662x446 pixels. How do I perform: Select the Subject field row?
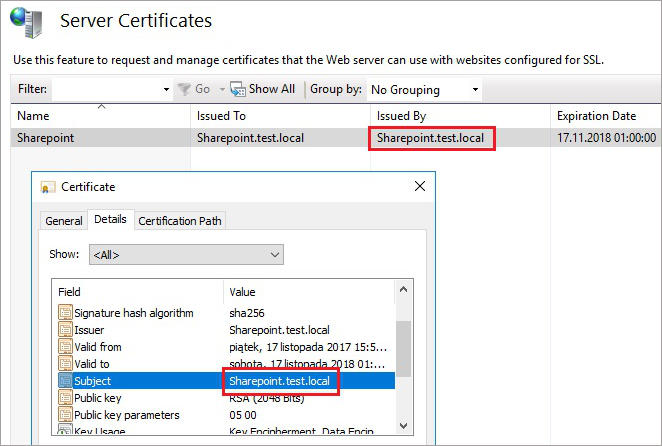(224, 381)
